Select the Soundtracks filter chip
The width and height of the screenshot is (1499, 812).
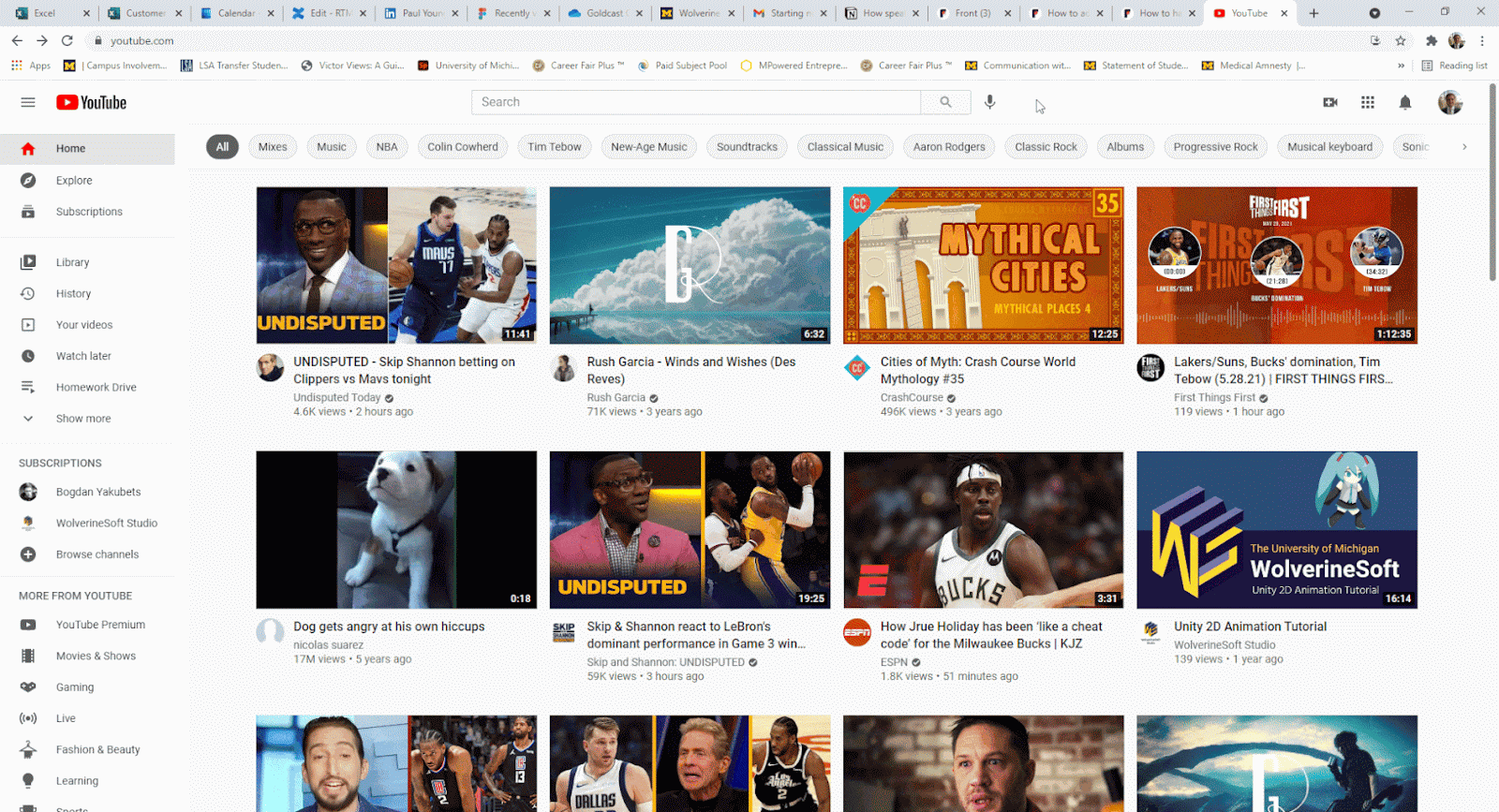click(747, 147)
